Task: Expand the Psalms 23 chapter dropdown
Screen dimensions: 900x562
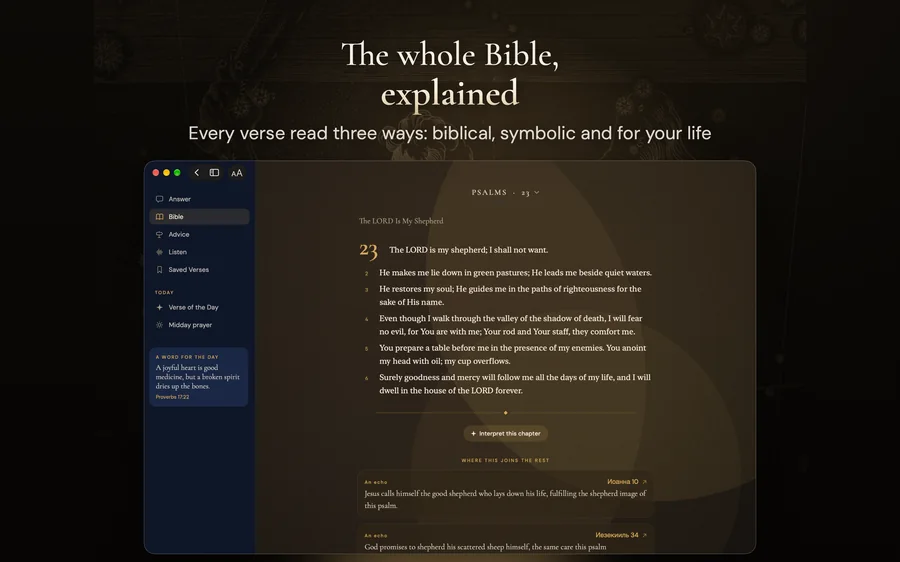Action: [505, 193]
